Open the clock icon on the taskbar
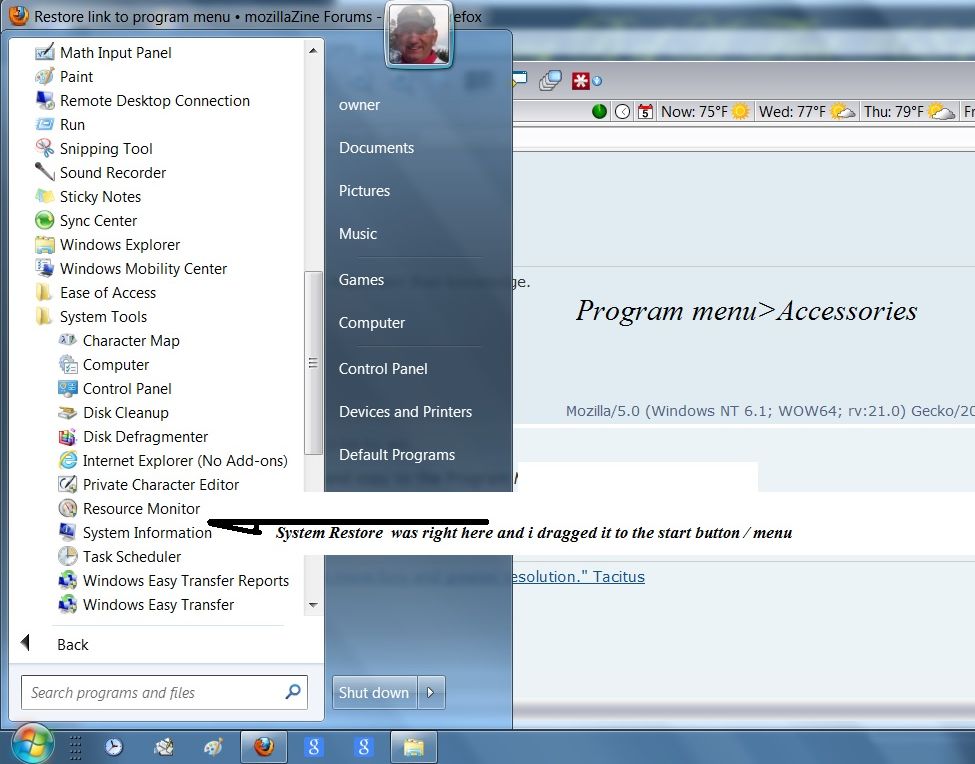Screen dimensions: 975x764 pos(114,747)
